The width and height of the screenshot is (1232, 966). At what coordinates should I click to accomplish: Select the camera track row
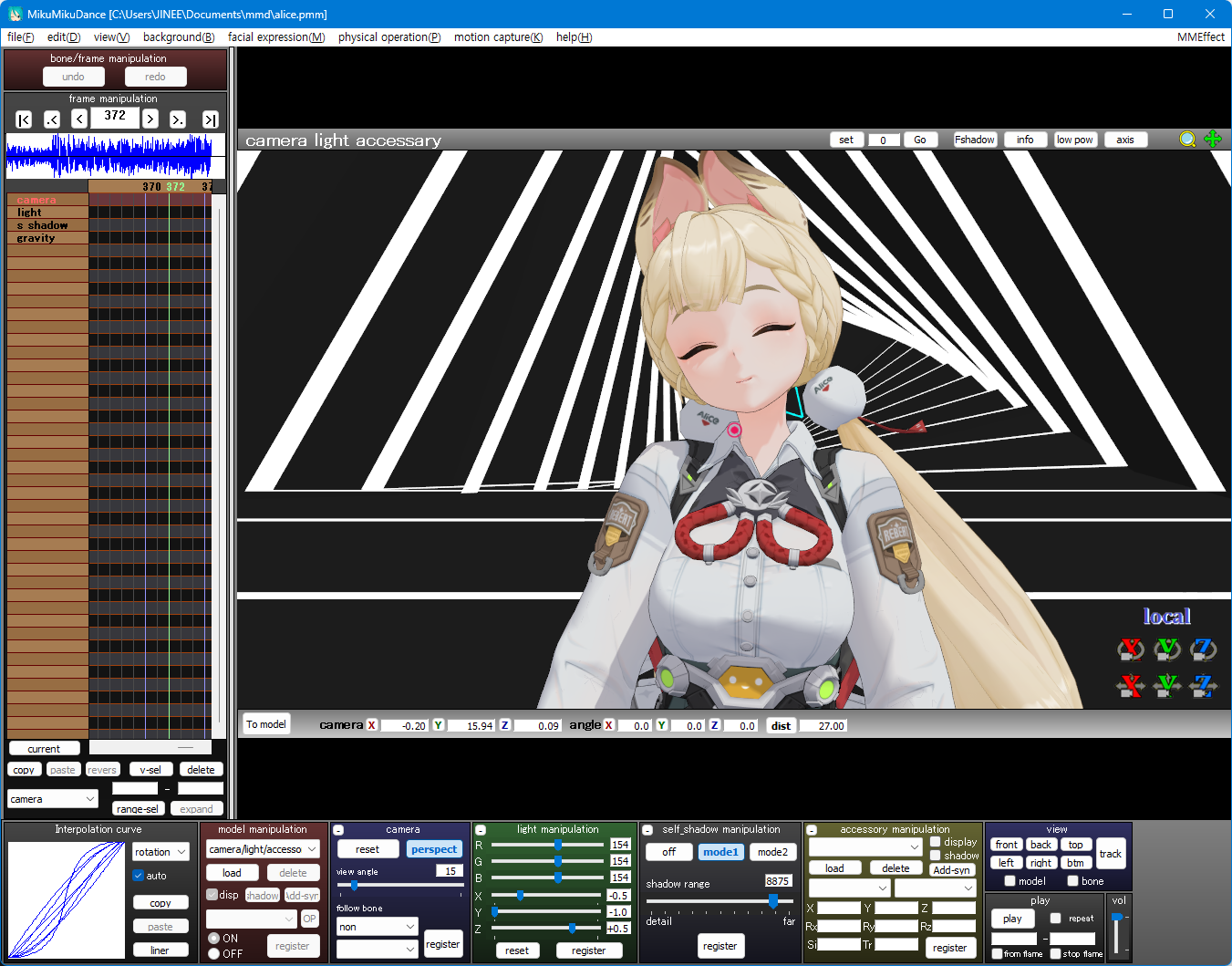pyautogui.click(x=47, y=200)
